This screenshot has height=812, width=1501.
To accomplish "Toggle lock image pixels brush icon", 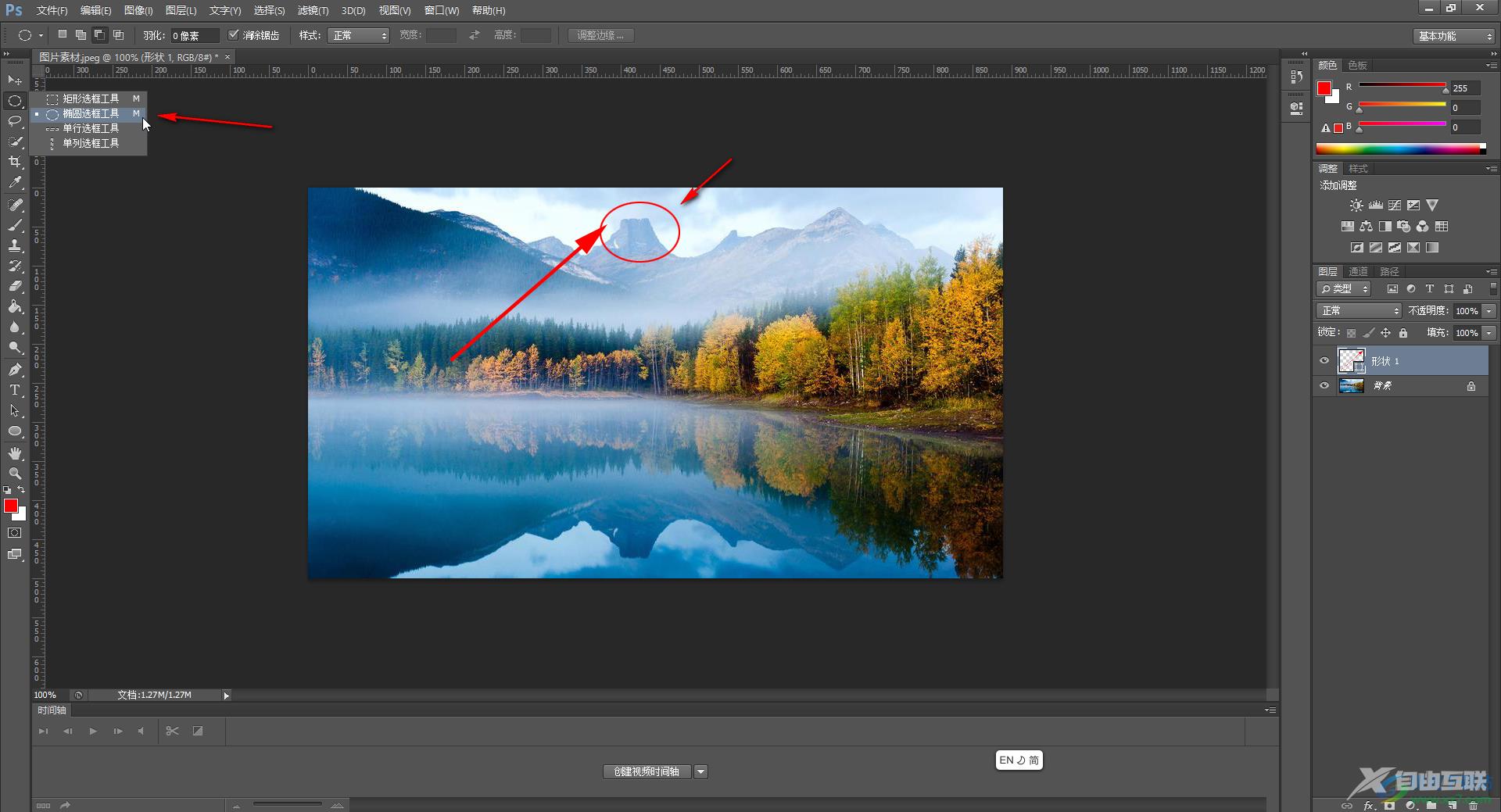I will pyautogui.click(x=1368, y=333).
